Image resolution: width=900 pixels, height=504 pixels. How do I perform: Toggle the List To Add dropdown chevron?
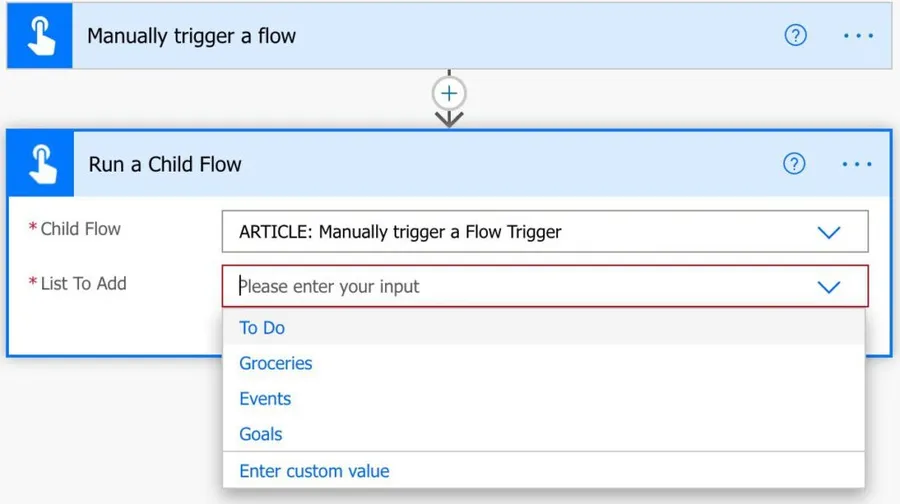point(829,287)
